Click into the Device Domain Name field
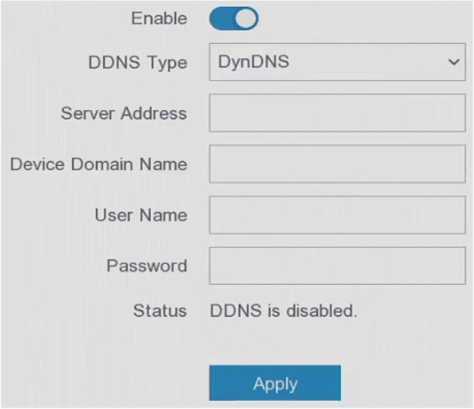The width and height of the screenshot is (474, 409). point(337,164)
